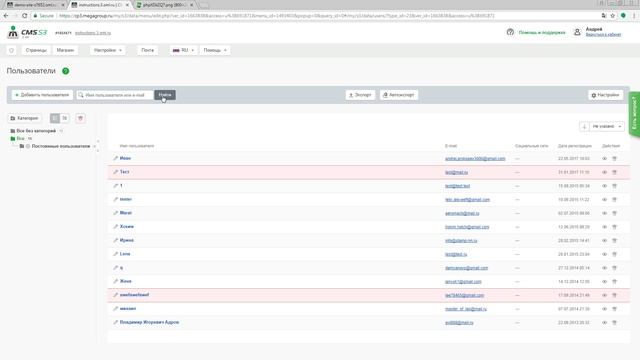
Task: Open the Помощь dropdown menu
Action: (215, 50)
